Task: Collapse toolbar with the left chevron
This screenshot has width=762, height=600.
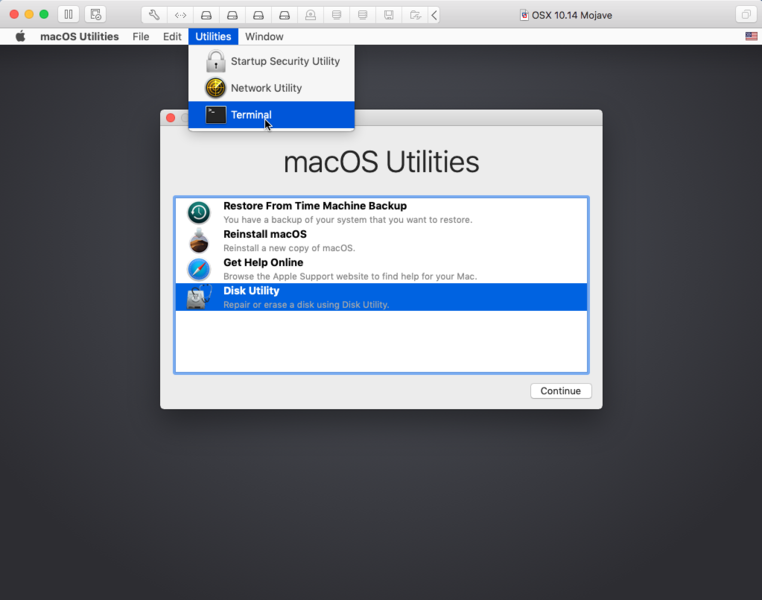Action: pos(434,15)
